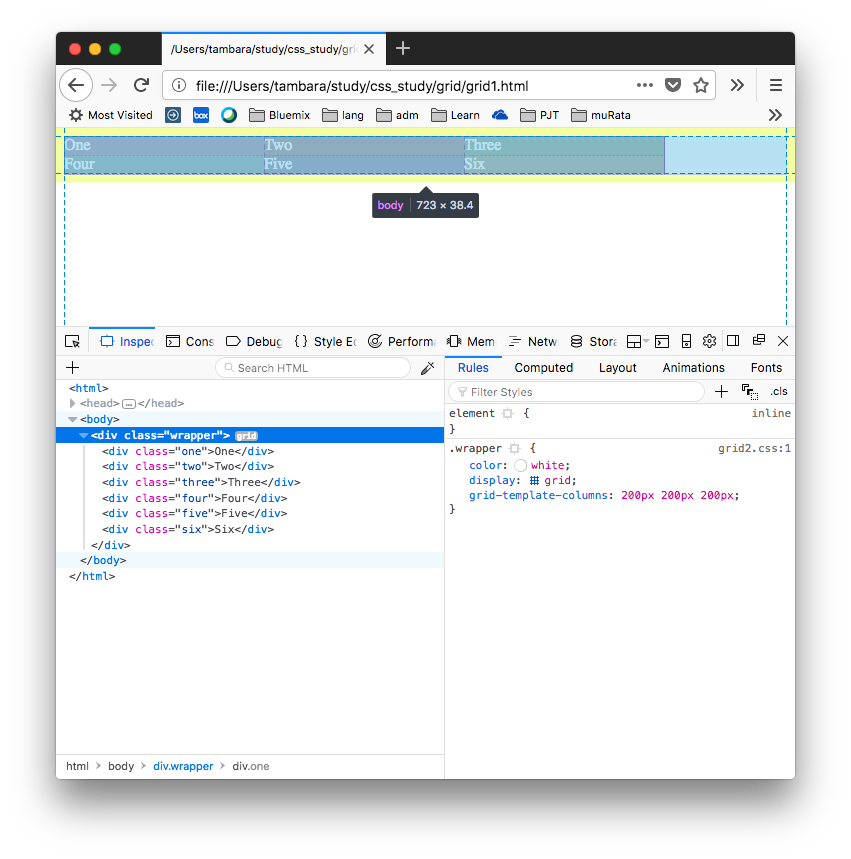Open the Bluemix bookmarks folder
851x859 pixels.
coord(279,115)
